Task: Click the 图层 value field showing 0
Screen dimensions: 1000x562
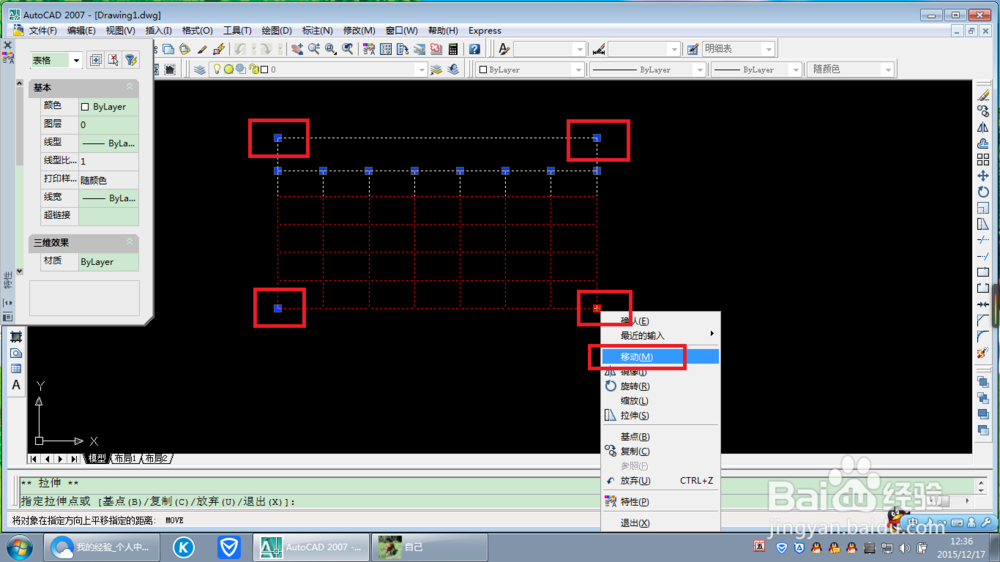Action: pos(108,125)
